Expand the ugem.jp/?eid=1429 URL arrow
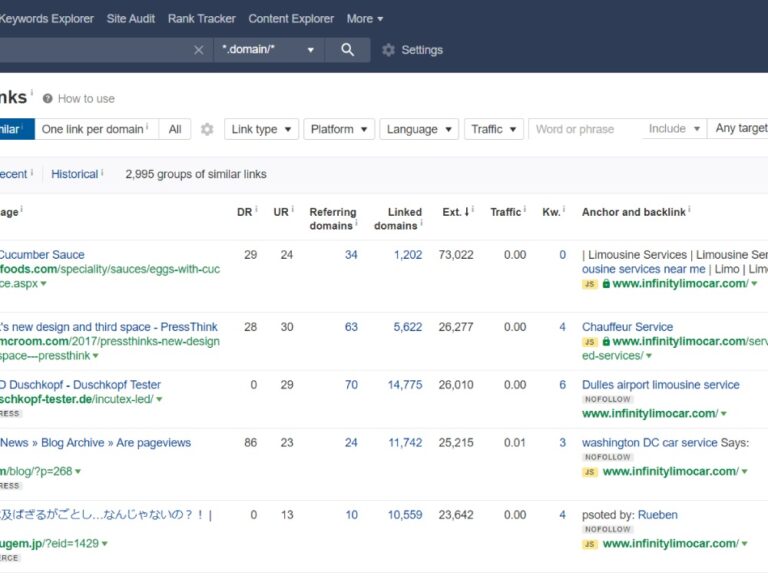Viewport: 768px width, 576px height. pos(104,544)
